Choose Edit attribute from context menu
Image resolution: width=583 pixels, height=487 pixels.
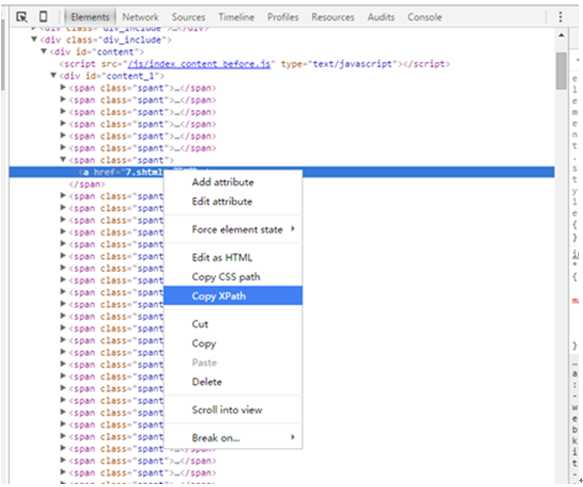click(233, 201)
